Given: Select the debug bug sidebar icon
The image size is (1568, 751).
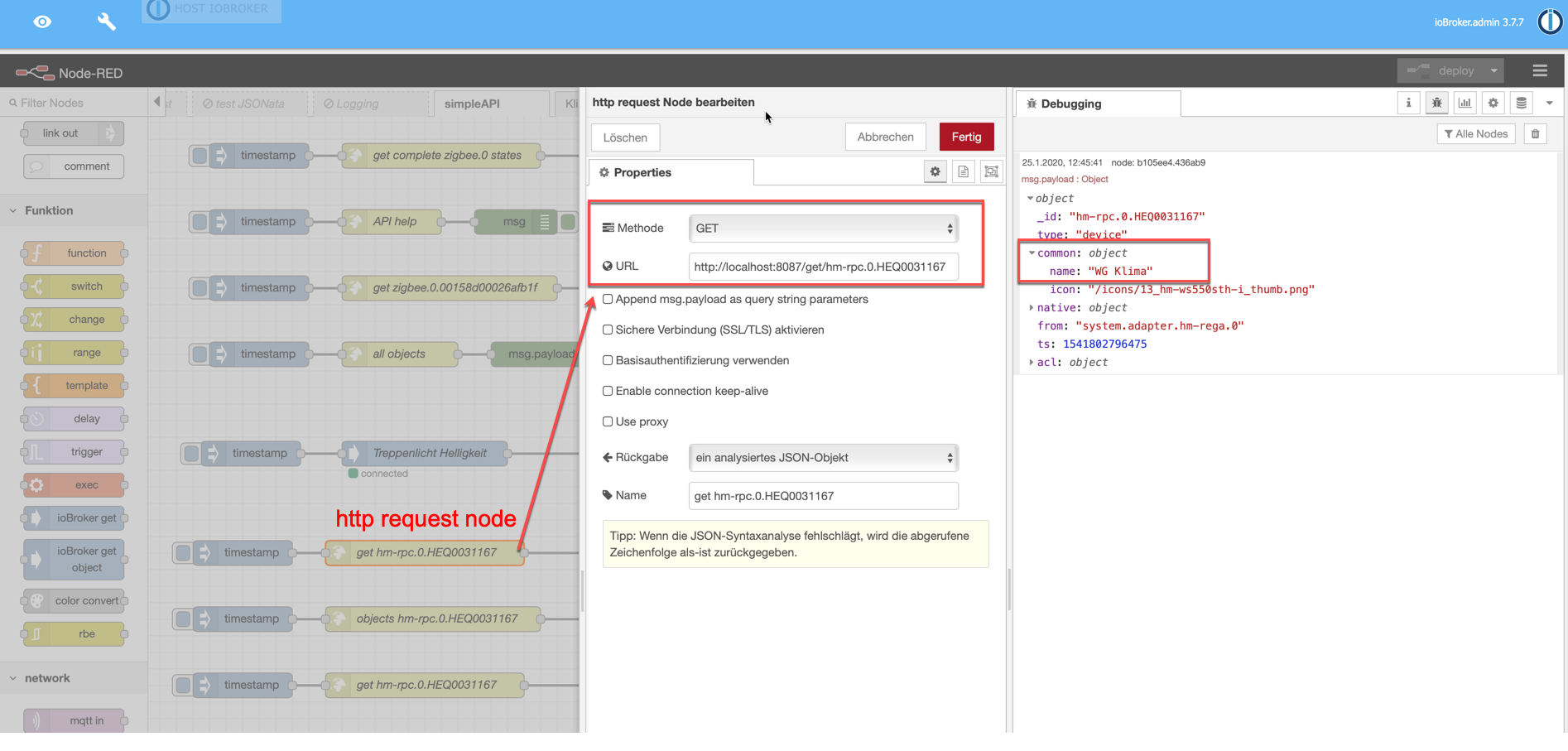Looking at the screenshot, I should (x=1436, y=103).
